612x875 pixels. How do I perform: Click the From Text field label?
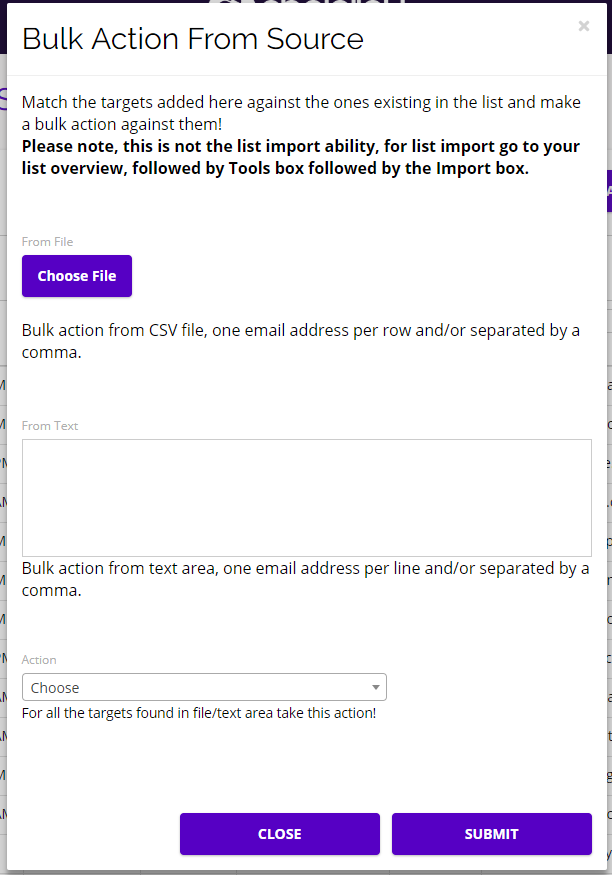tap(50, 425)
